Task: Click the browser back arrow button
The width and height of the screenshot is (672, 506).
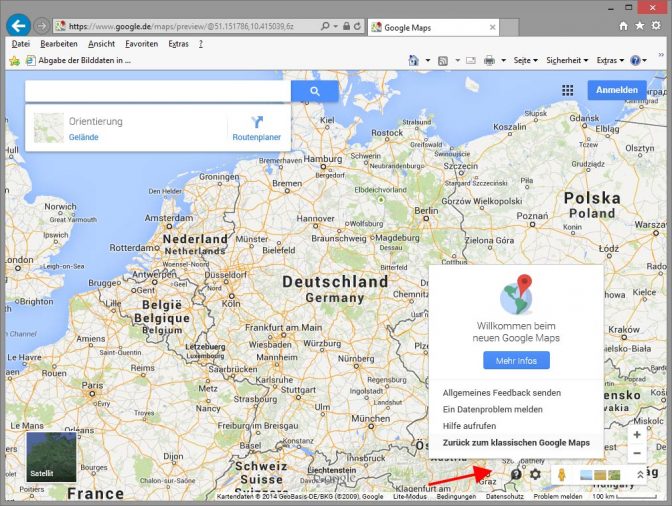Action: click(18, 26)
